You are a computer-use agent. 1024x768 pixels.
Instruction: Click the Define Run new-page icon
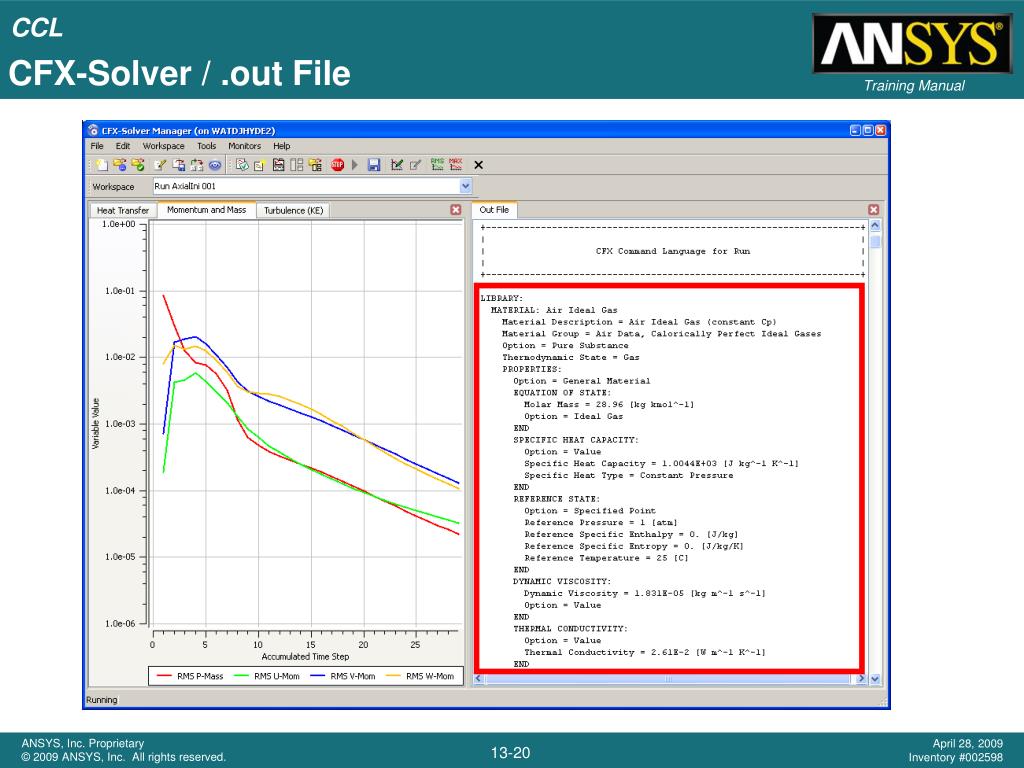(102, 165)
